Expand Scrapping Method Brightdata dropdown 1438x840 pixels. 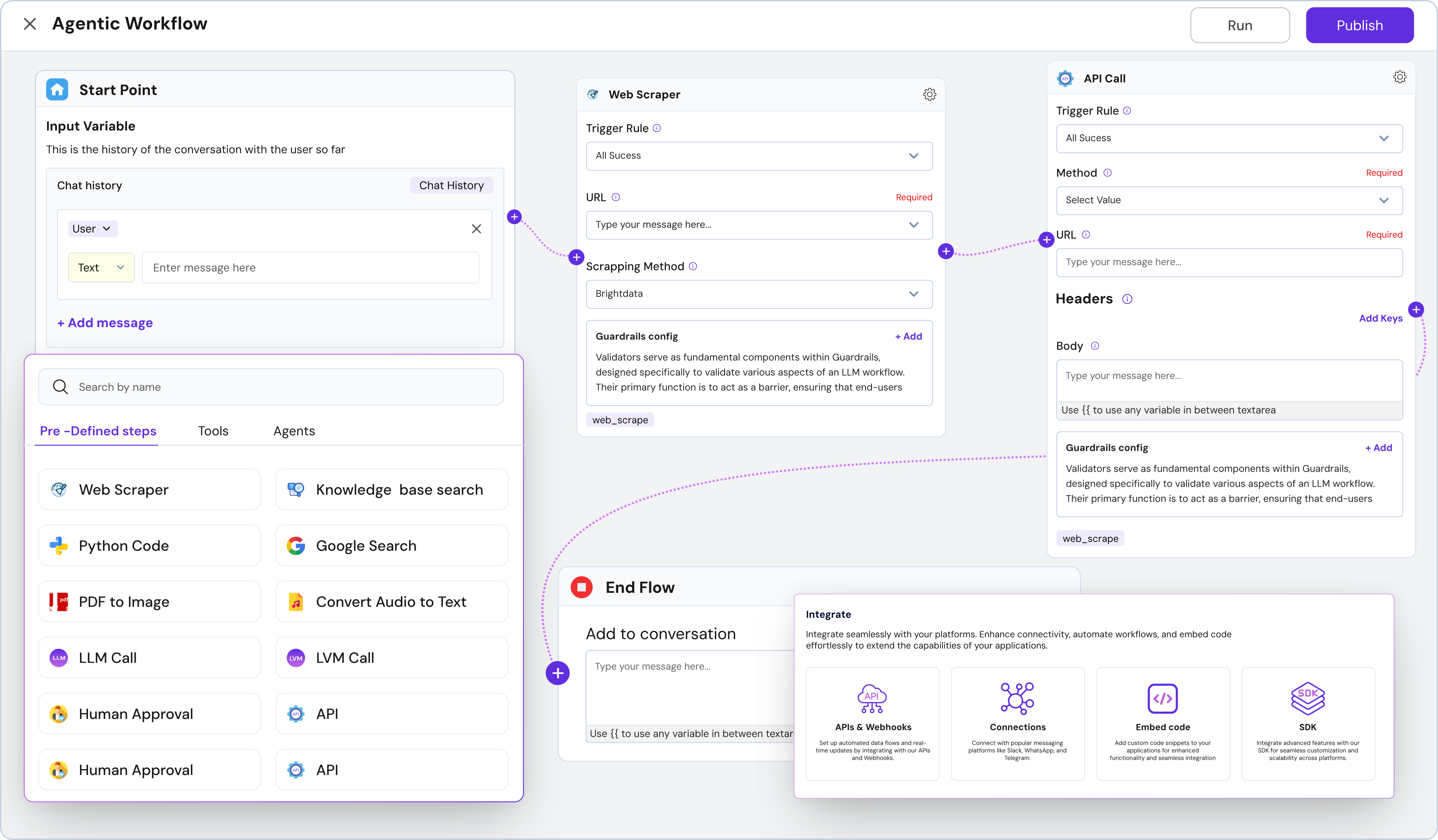[x=759, y=294]
